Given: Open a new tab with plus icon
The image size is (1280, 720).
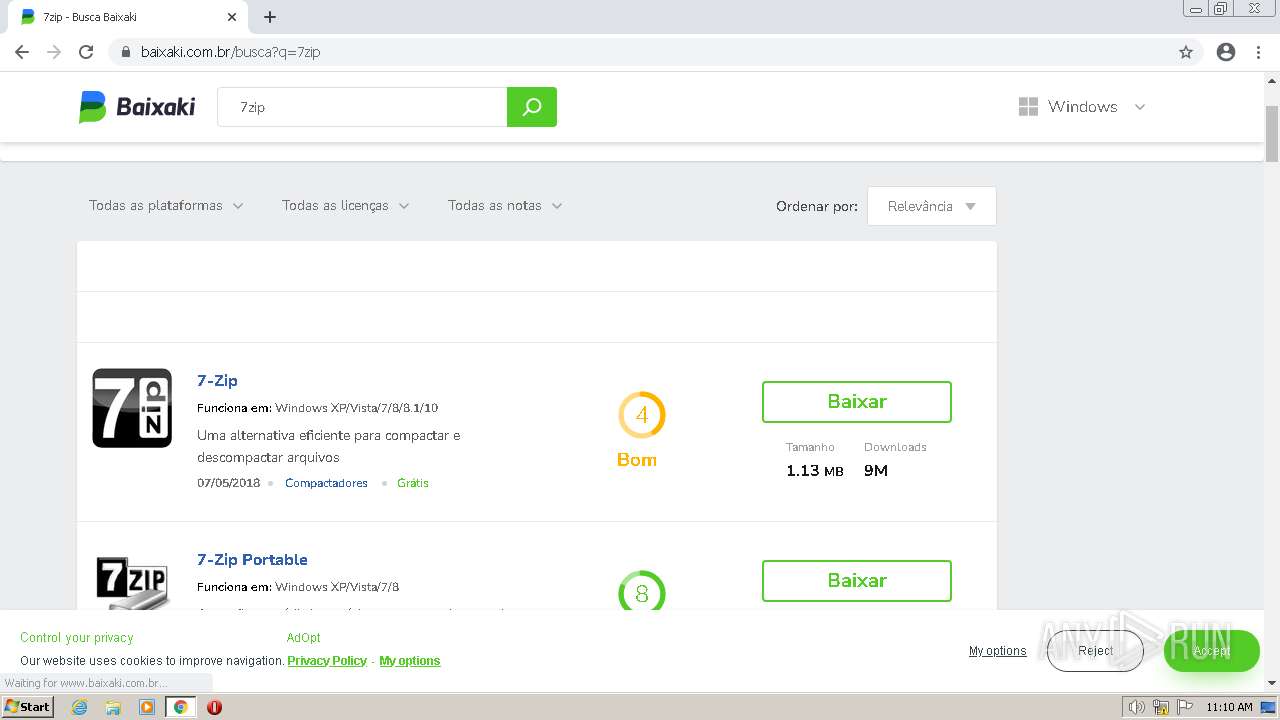Looking at the screenshot, I should 270,17.
